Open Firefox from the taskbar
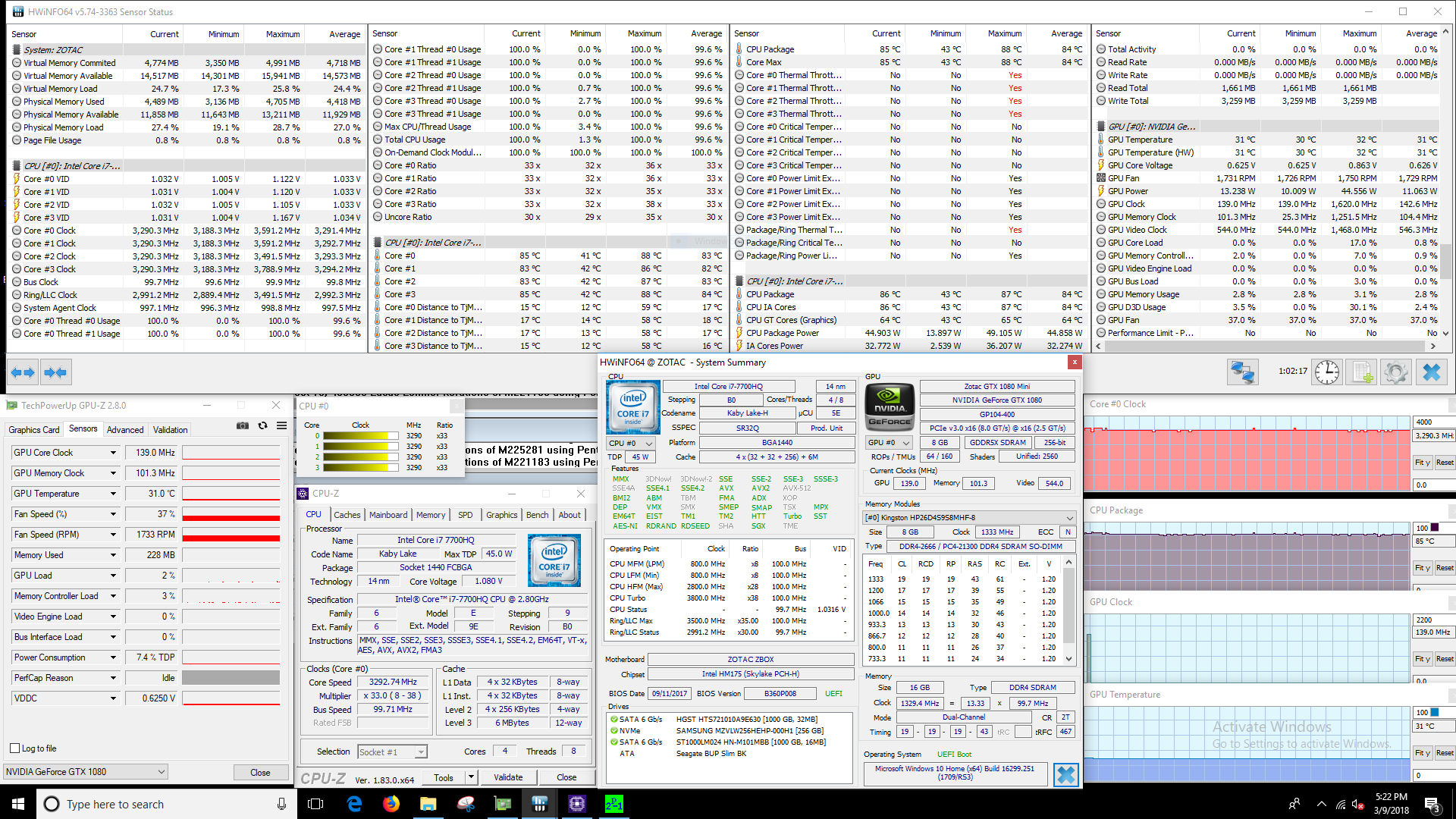The width and height of the screenshot is (1456, 819). pos(391,804)
